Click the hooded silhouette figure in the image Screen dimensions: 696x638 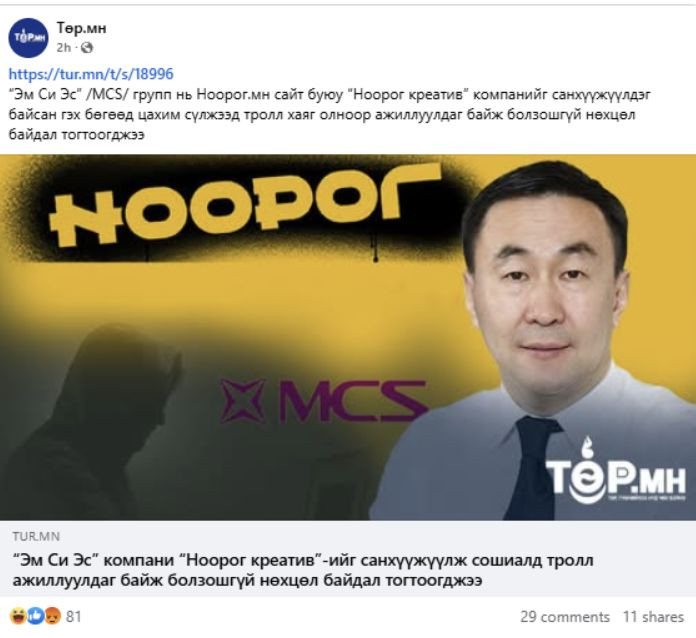pyautogui.click(x=91, y=422)
